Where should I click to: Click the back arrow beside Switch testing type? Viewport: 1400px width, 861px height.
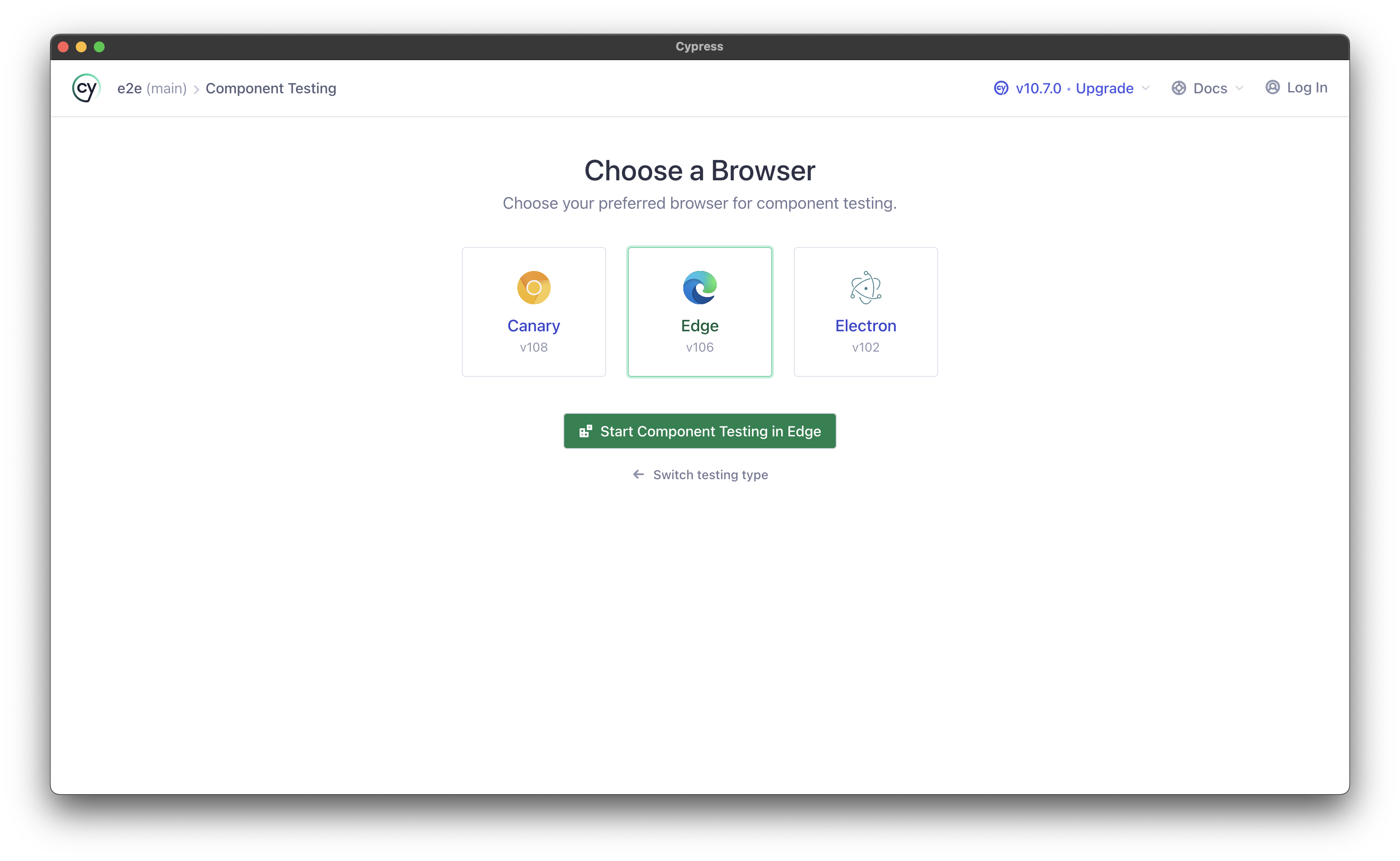pos(638,474)
